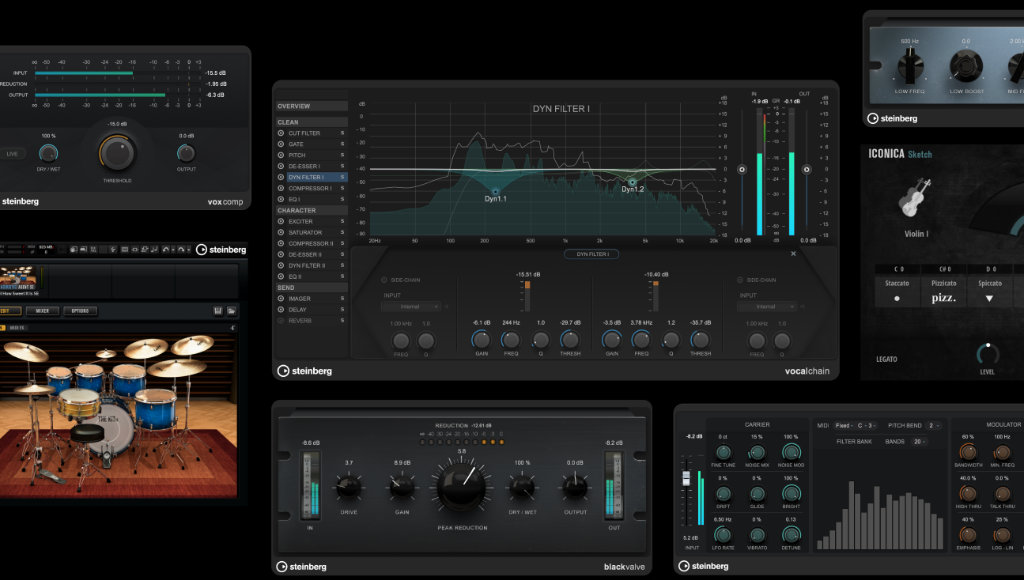
Task: Click the blackvalve PEAK REDUCTION knob
Action: pyautogui.click(x=462, y=487)
